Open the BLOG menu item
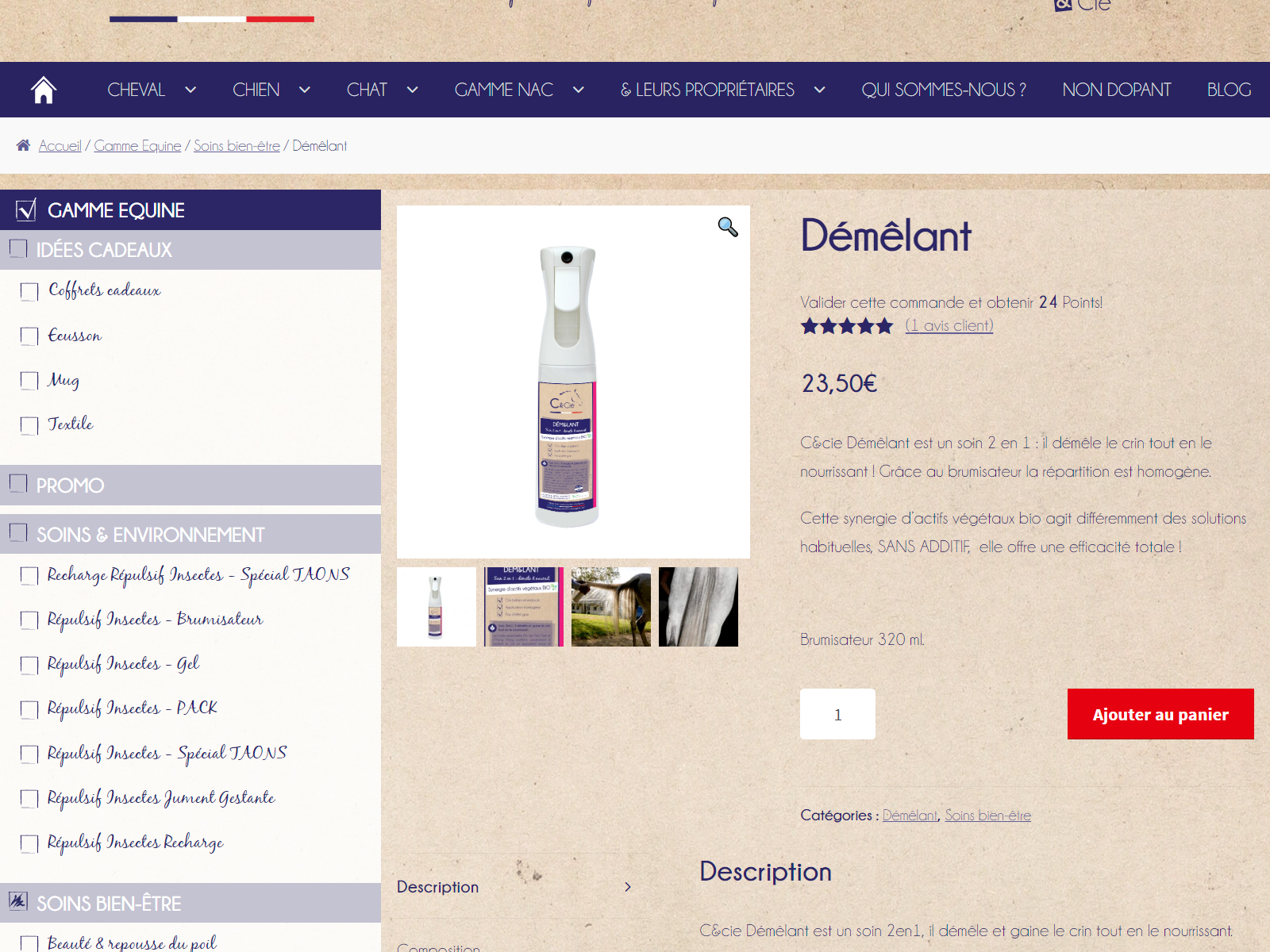Image resolution: width=1270 pixels, height=952 pixels. [x=1229, y=90]
